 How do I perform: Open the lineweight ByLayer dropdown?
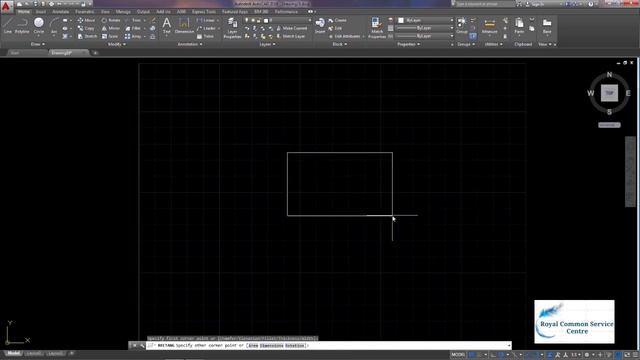[x=425, y=28]
